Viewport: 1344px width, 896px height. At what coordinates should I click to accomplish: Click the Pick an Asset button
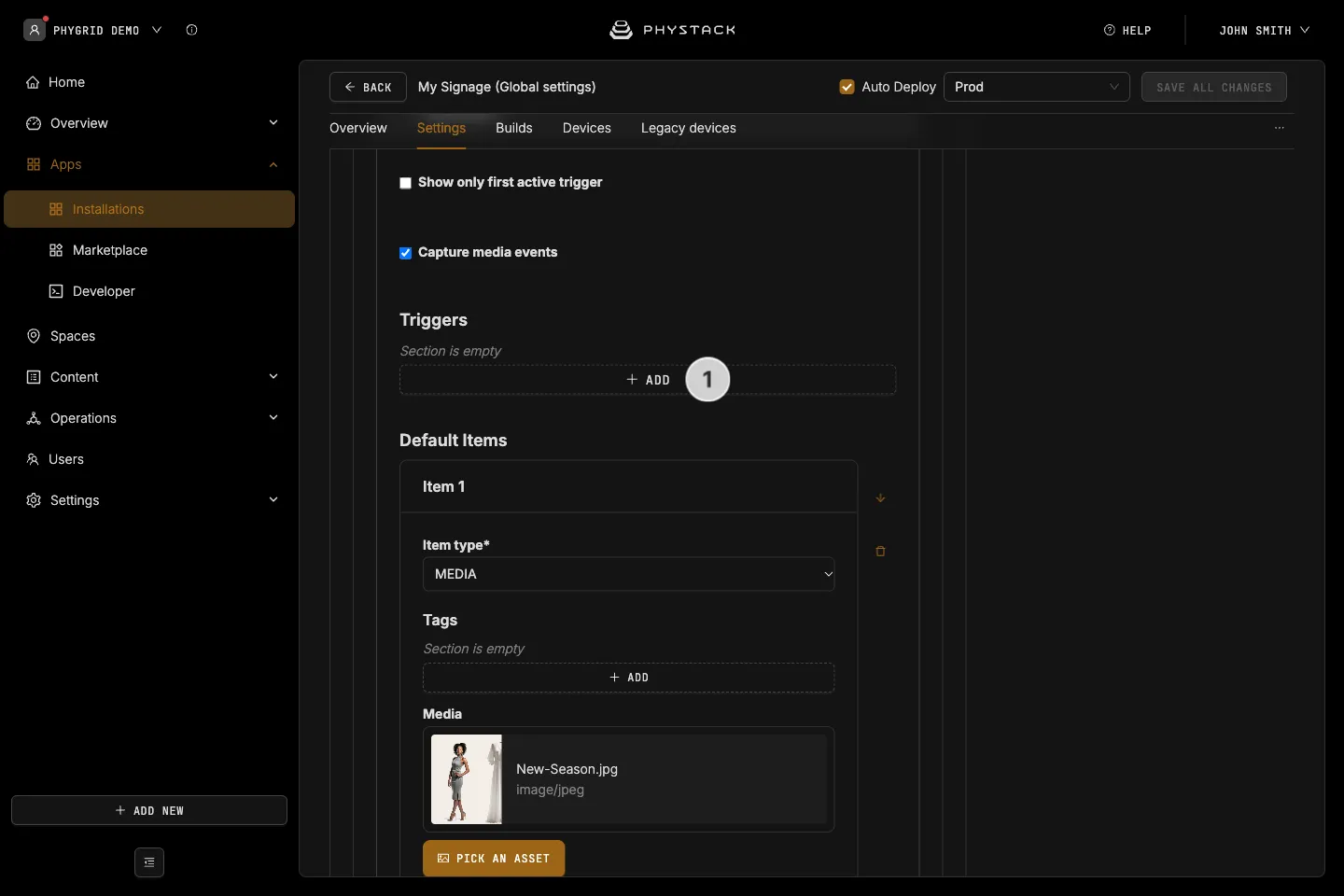point(494,859)
